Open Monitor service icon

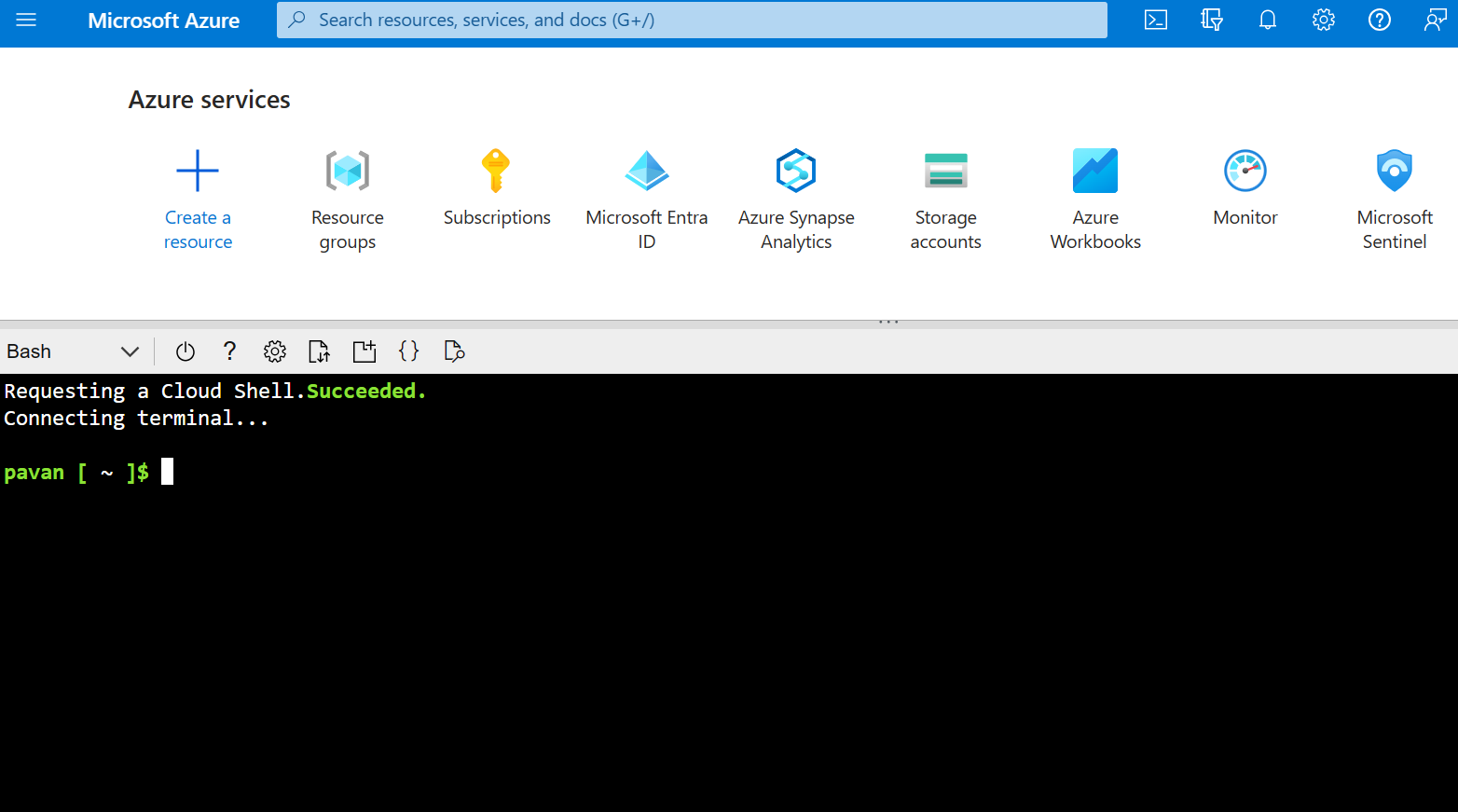click(x=1245, y=171)
